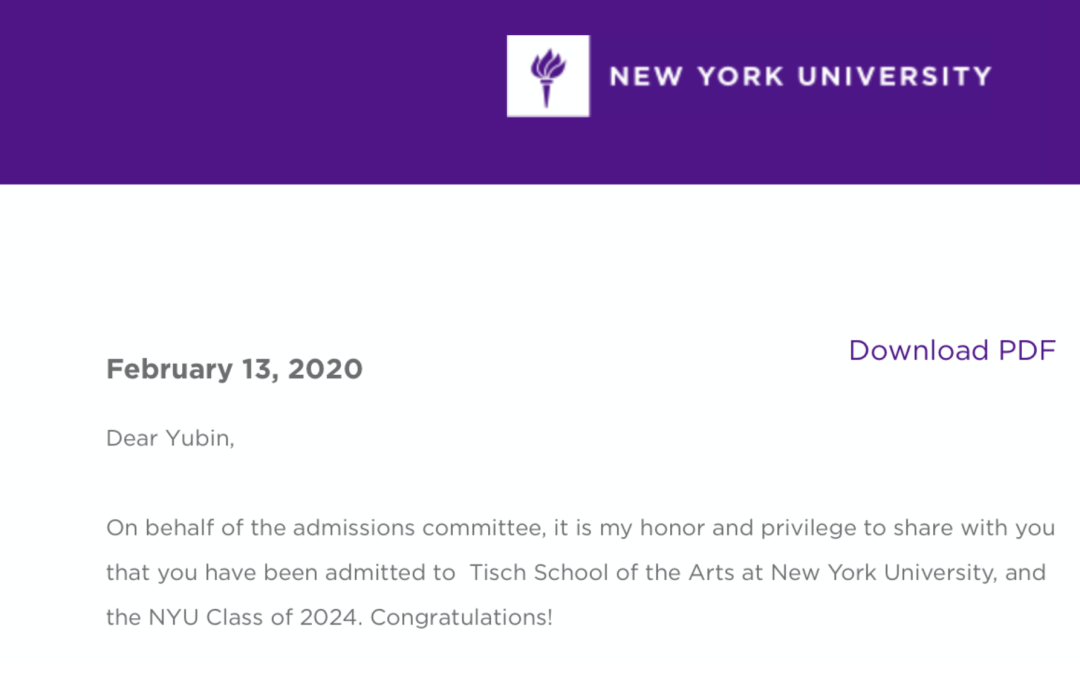Click the NEW YORK UNIVERSITY wordmark
1080x687 pixels.
click(800, 76)
